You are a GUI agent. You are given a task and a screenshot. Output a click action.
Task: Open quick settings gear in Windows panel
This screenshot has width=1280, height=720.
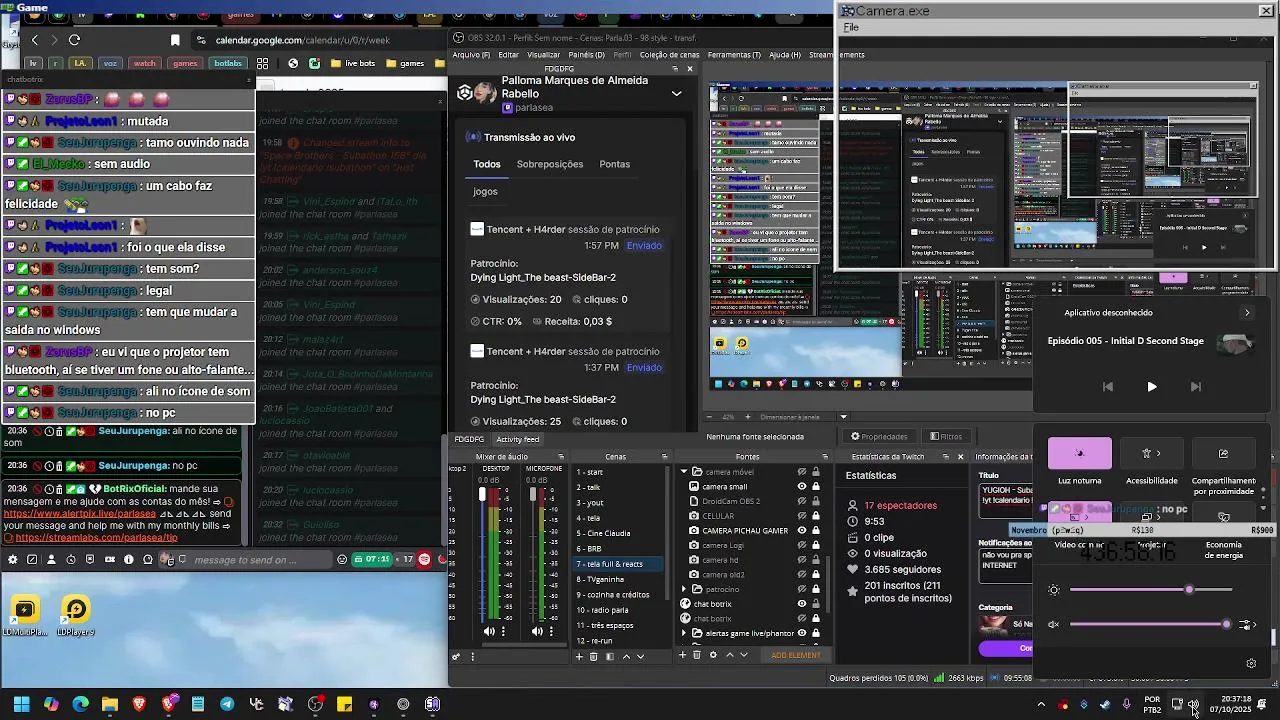tap(1251, 663)
